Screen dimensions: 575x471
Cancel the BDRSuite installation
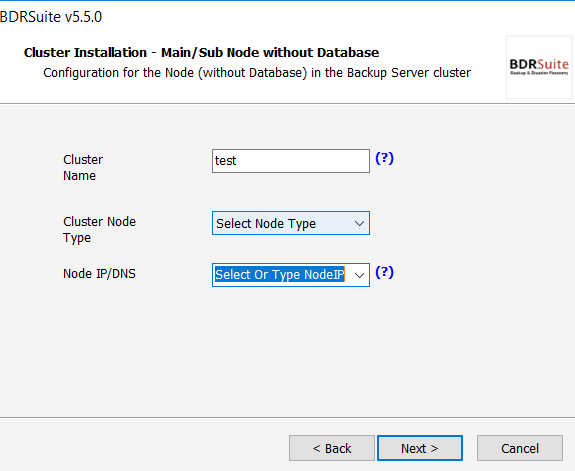pos(520,448)
